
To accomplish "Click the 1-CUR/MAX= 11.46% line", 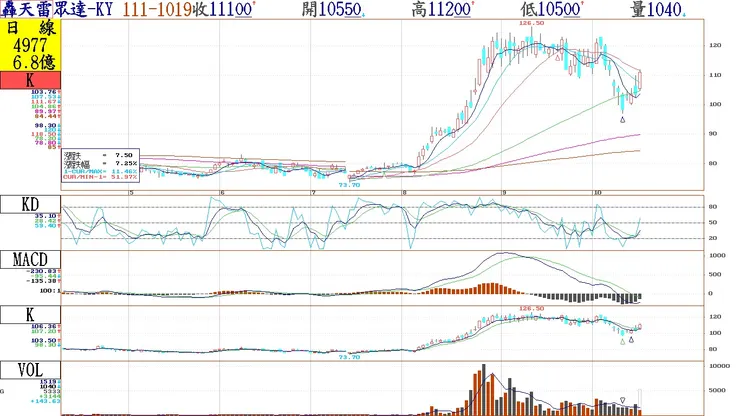I will [x=100, y=171].
